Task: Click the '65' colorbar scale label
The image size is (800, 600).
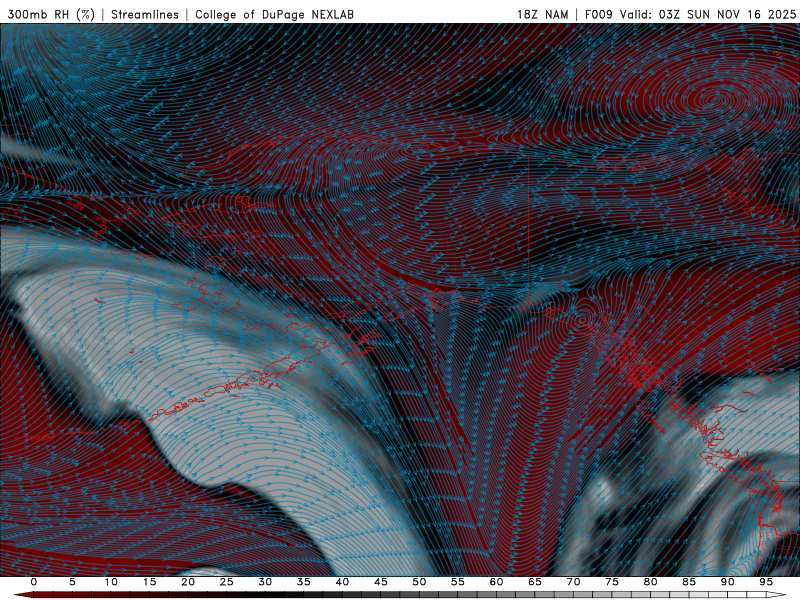Action: pyautogui.click(x=535, y=582)
